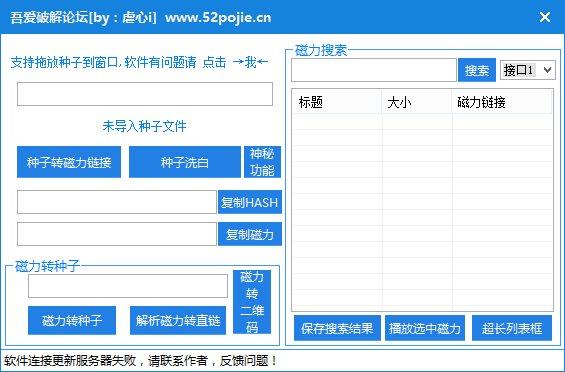Click the 解析磁力转直链 button

(178, 320)
